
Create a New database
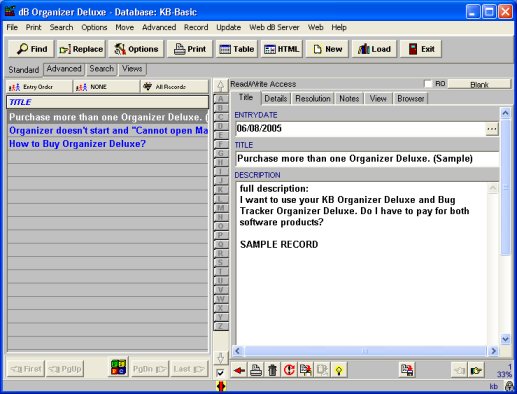click(327, 49)
